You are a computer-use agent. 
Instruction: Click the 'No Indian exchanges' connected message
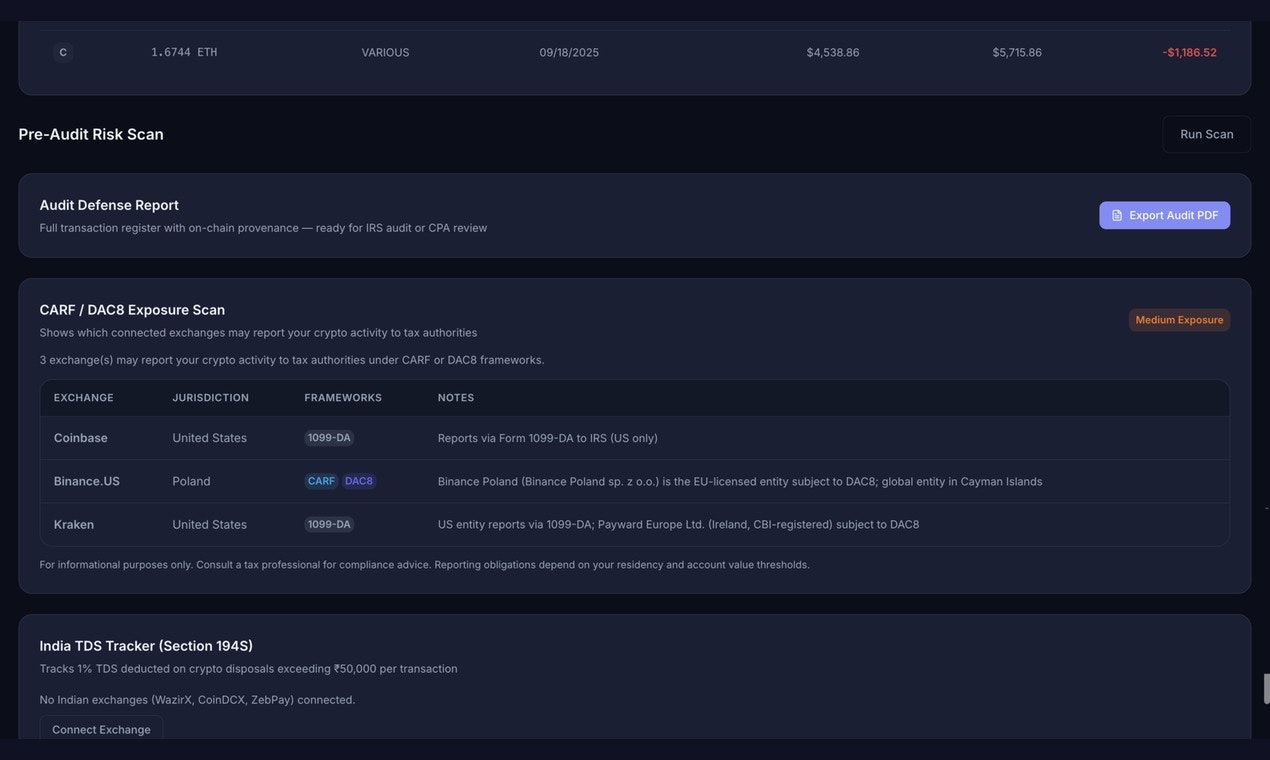[197, 700]
